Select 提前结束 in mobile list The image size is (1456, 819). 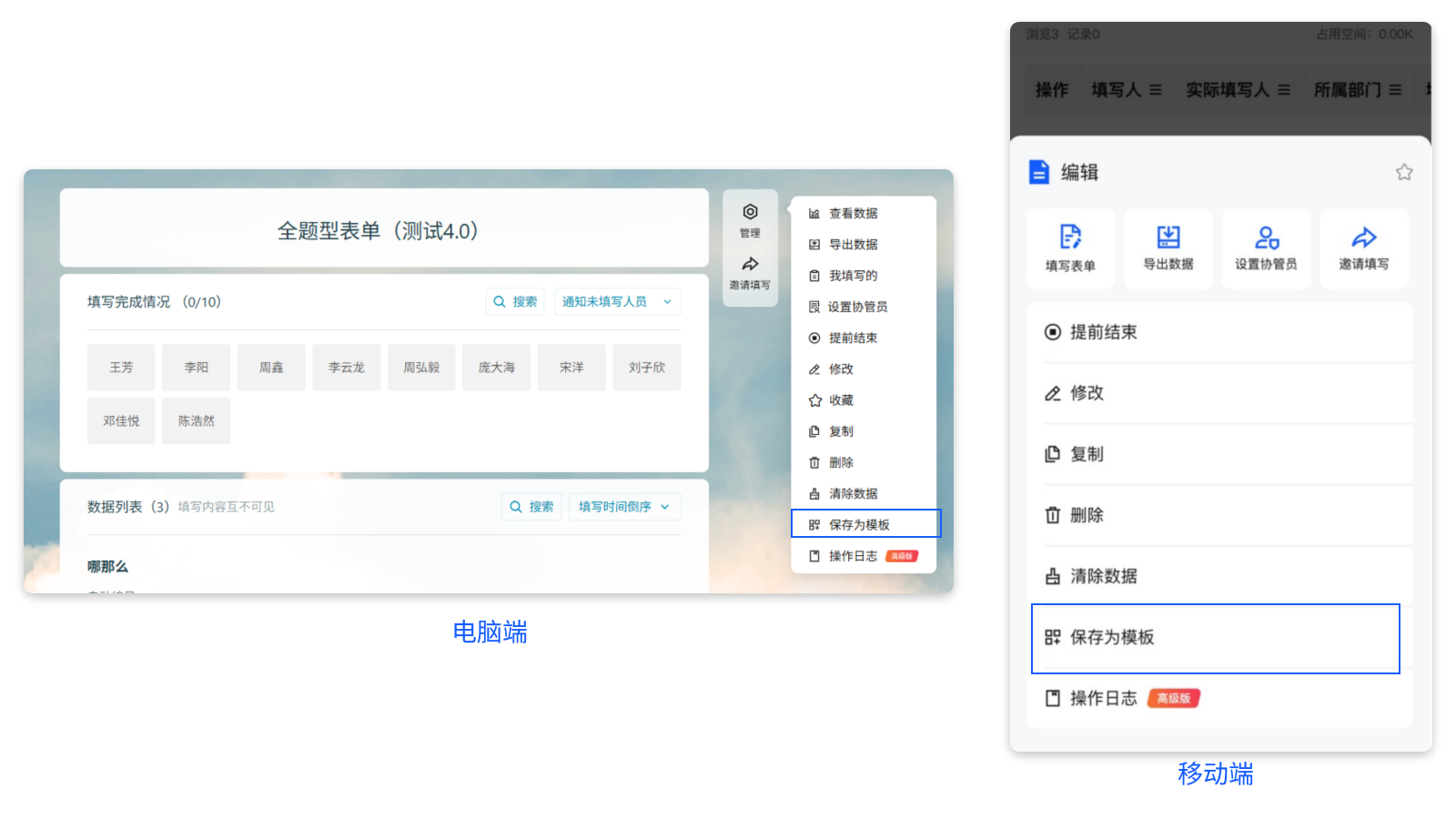tap(1105, 332)
